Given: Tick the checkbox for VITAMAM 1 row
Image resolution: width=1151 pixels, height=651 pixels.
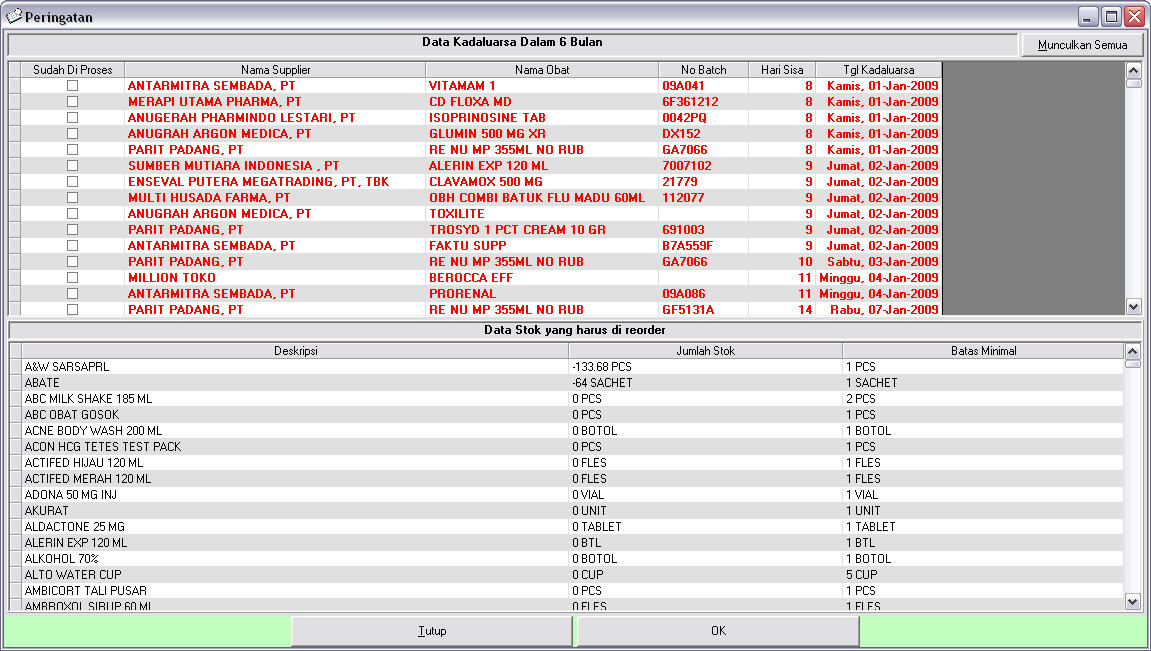Looking at the screenshot, I should coord(72,86).
